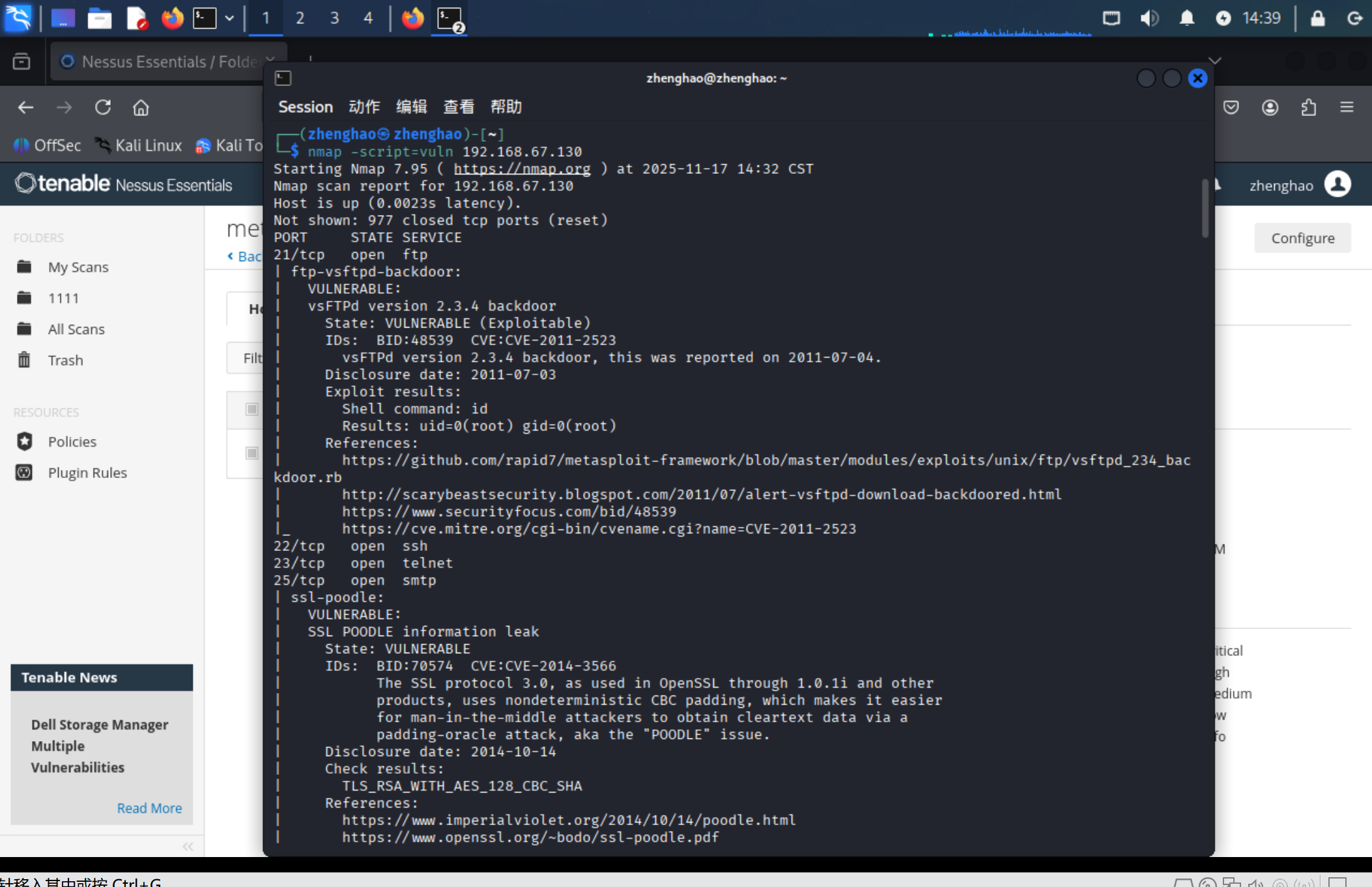Open the 编辑 menu in terminal
The height and width of the screenshot is (887, 1372).
click(411, 107)
